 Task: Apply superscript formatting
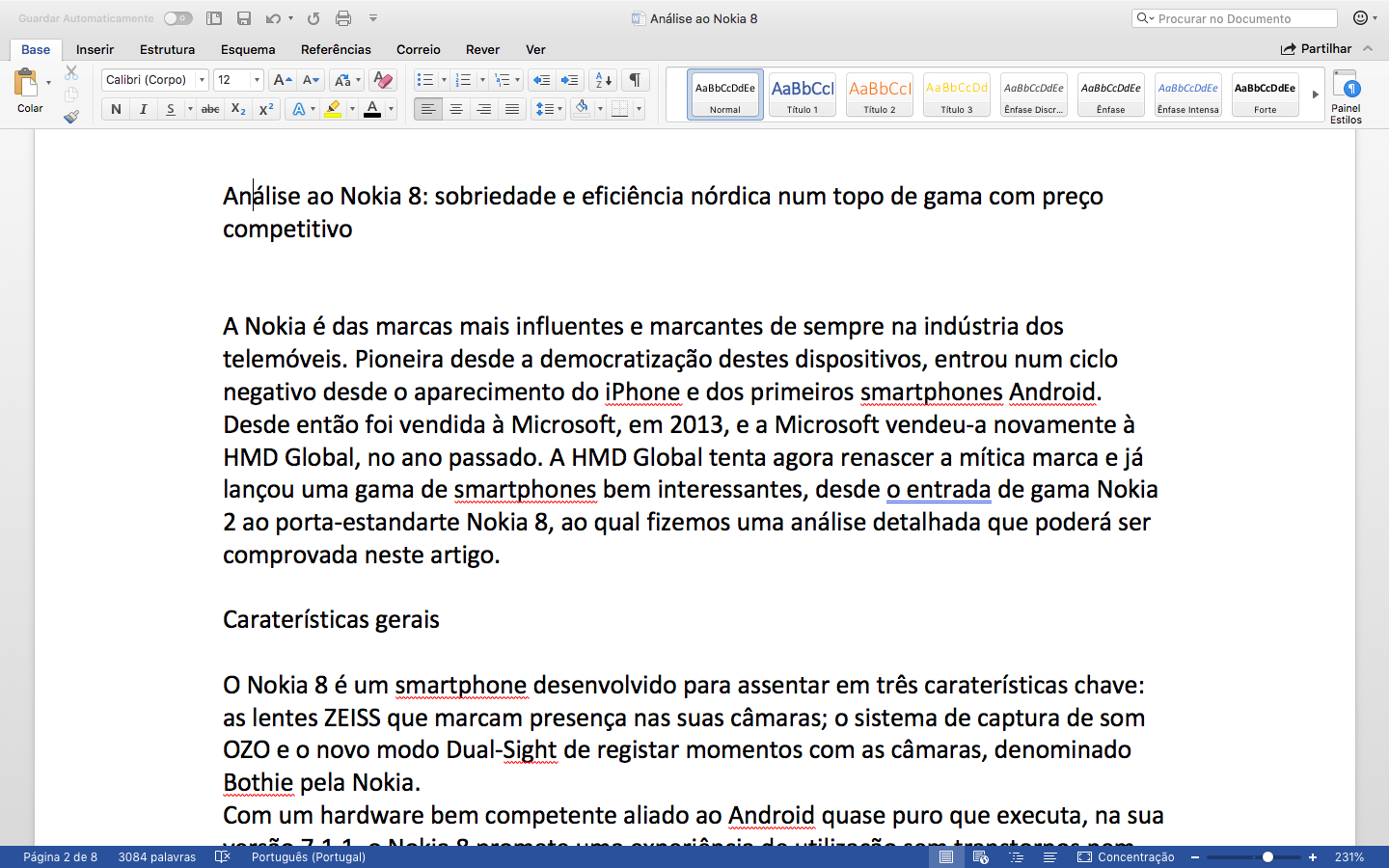pos(267,109)
